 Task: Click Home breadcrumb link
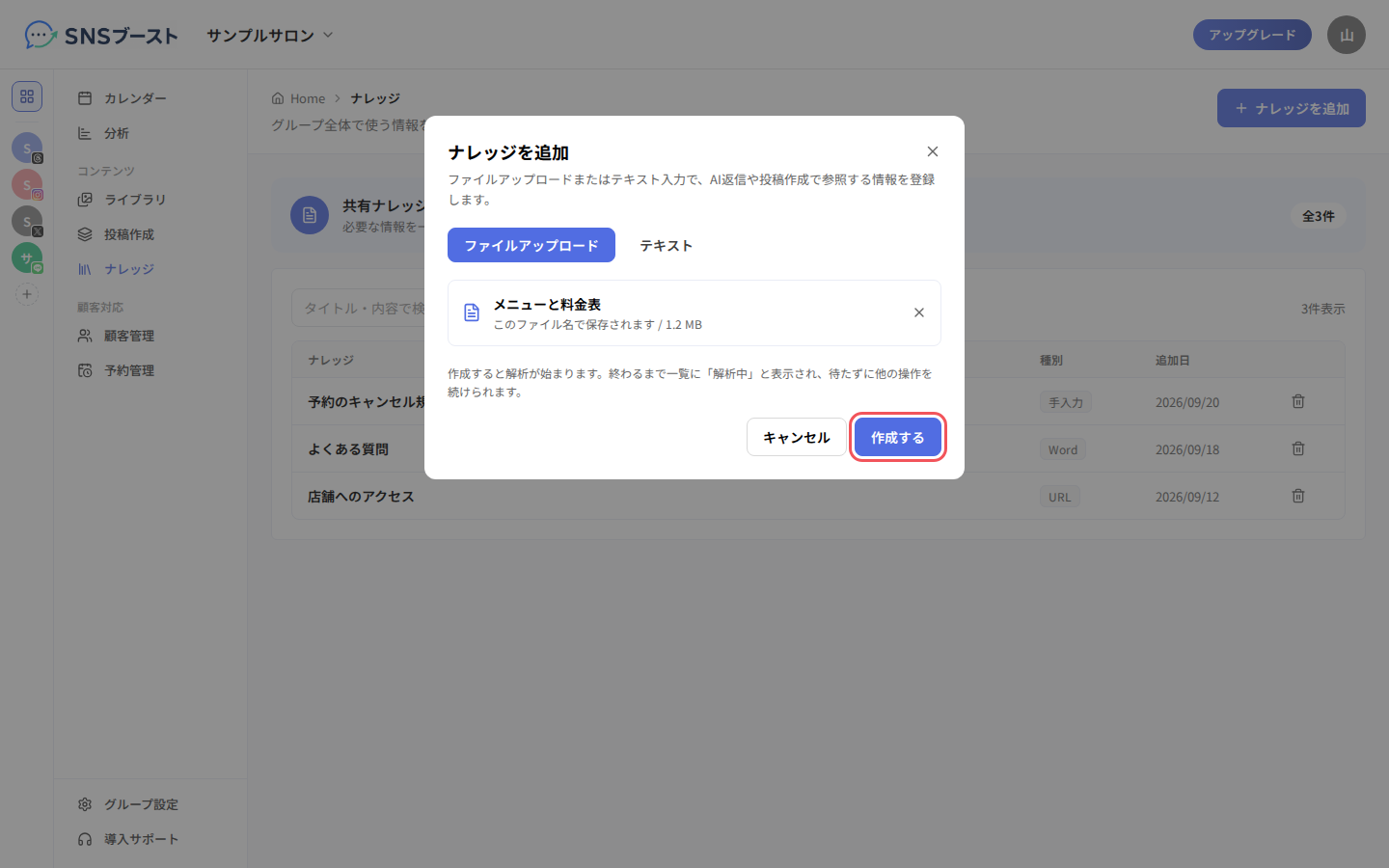tap(298, 98)
